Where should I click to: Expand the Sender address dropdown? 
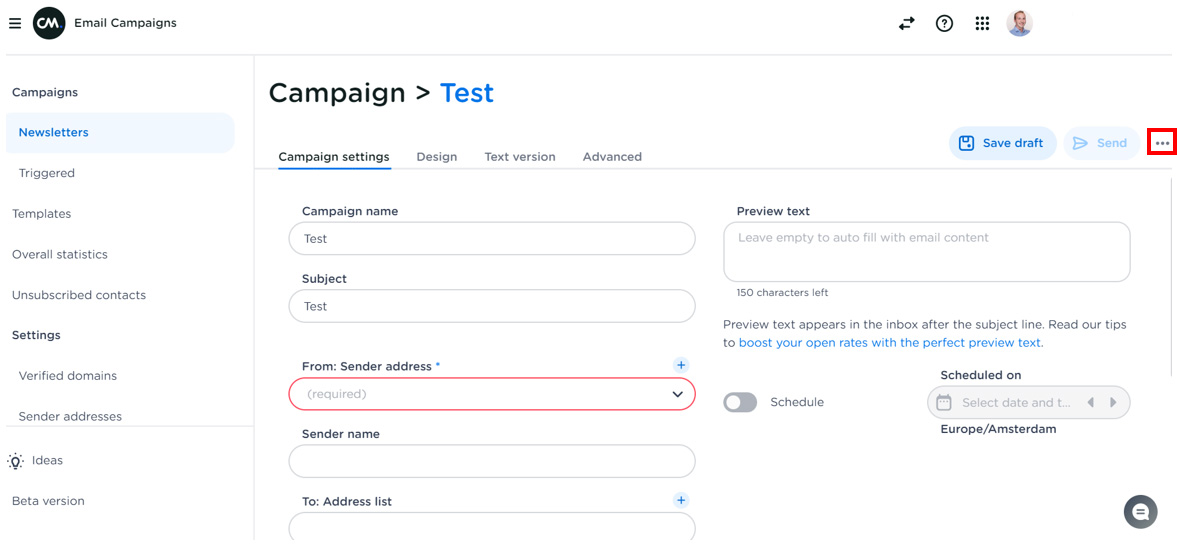pos(677,394)
